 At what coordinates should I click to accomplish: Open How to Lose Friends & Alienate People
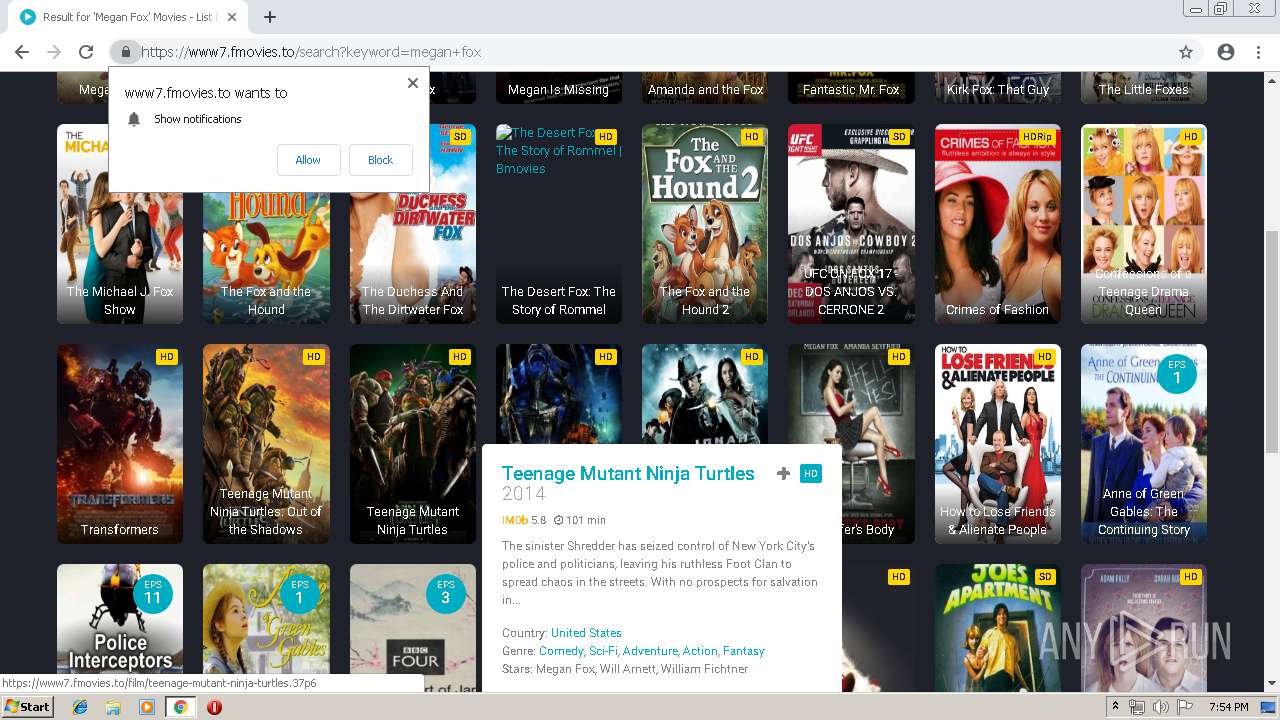point(998,444)
